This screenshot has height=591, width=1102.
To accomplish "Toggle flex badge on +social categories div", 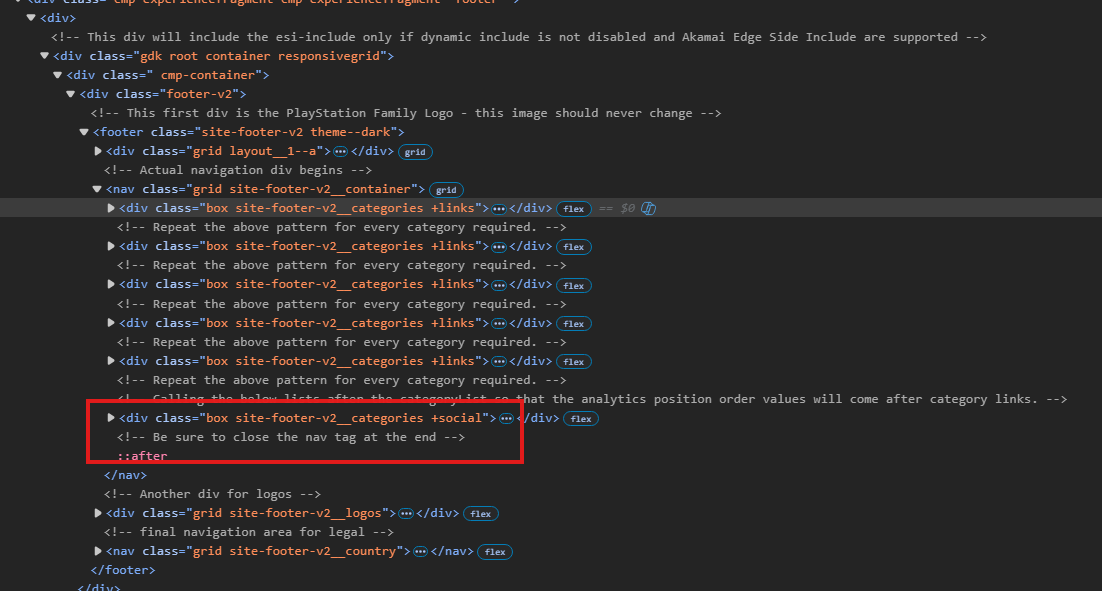I will [581, 419].
